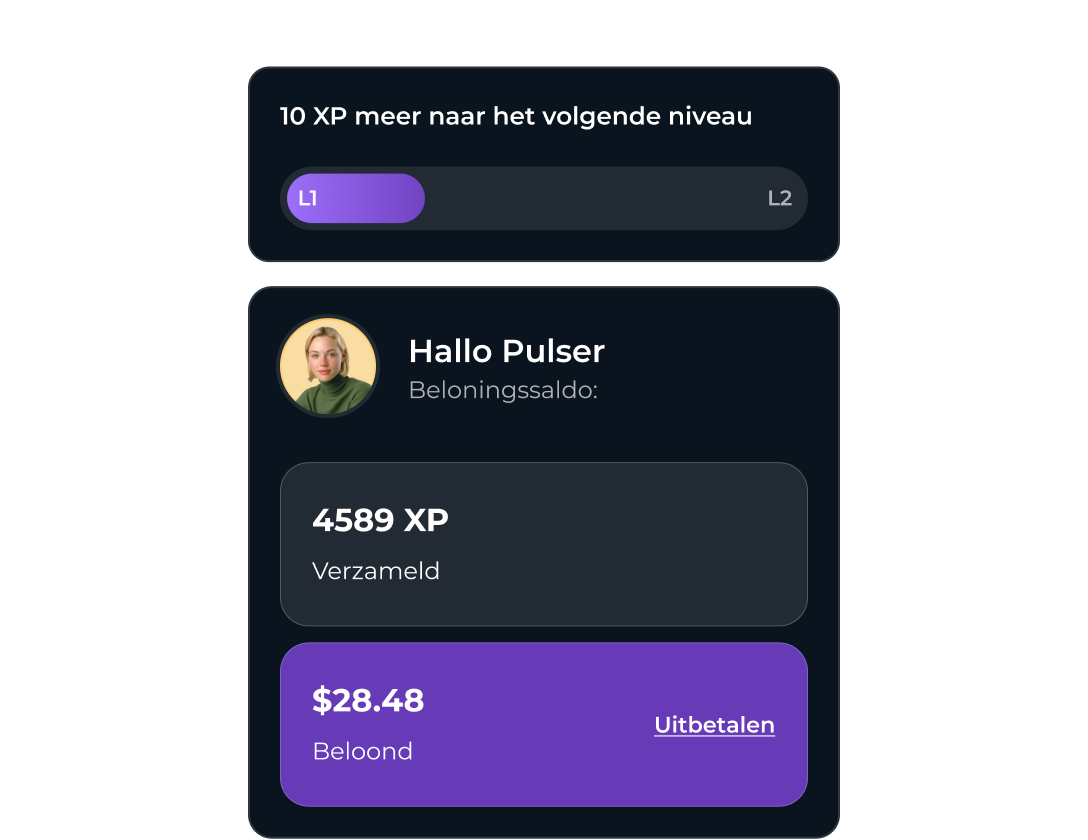
Task: Click the L1 level label
Action: (x=307, y=198)
